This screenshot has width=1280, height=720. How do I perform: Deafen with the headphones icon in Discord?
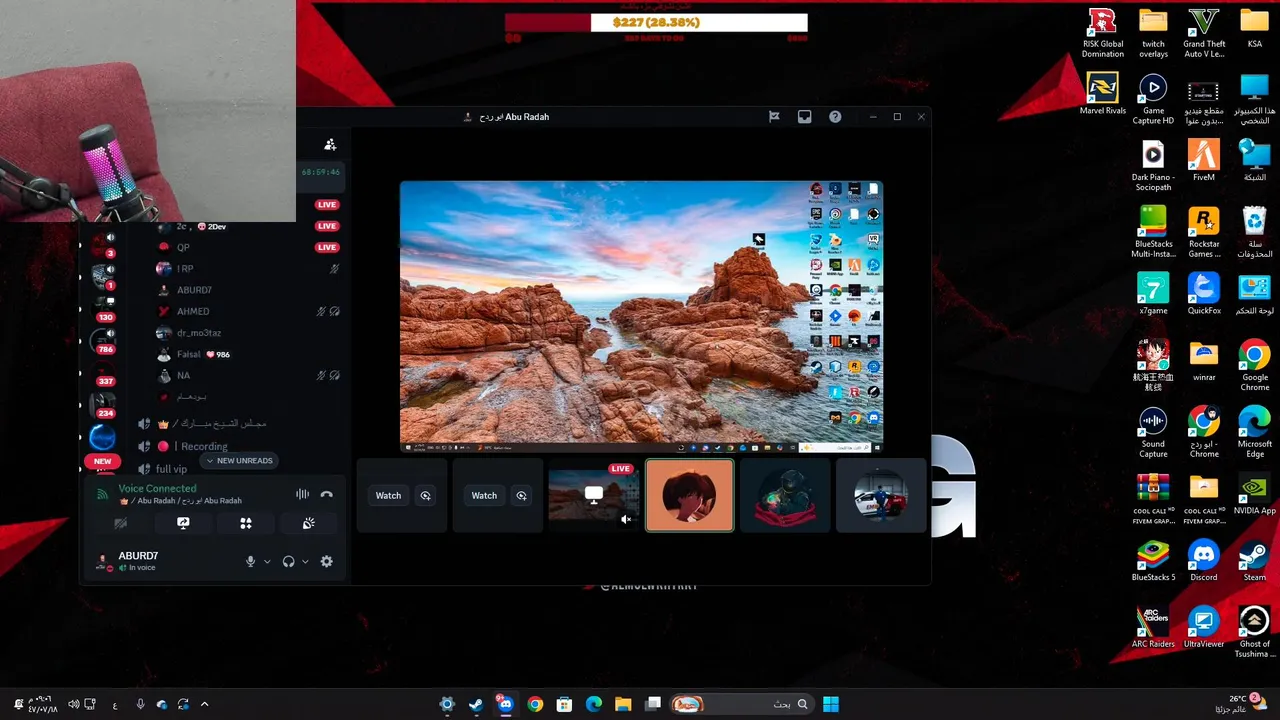288,562
